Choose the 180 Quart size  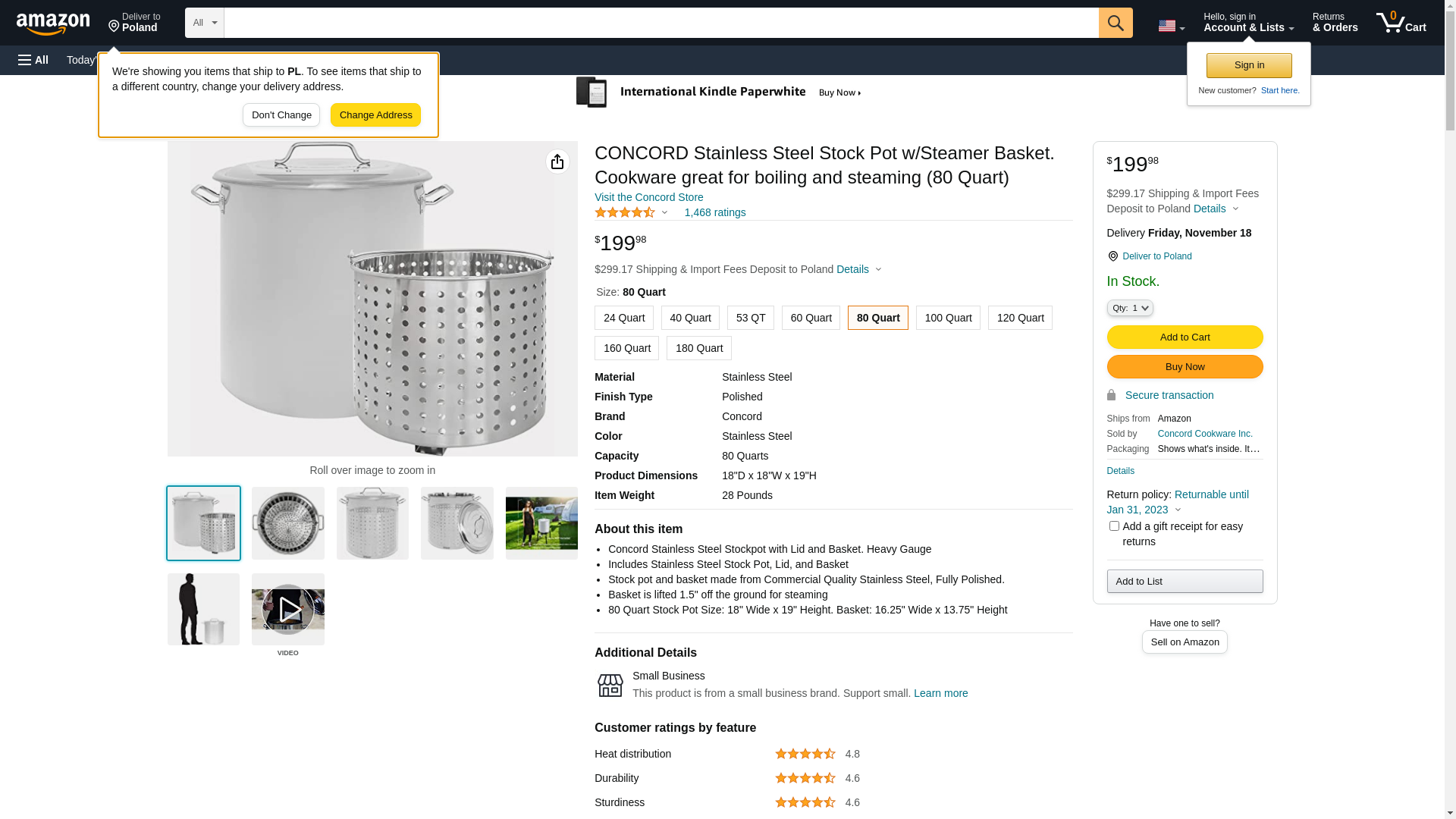point(699,348)
